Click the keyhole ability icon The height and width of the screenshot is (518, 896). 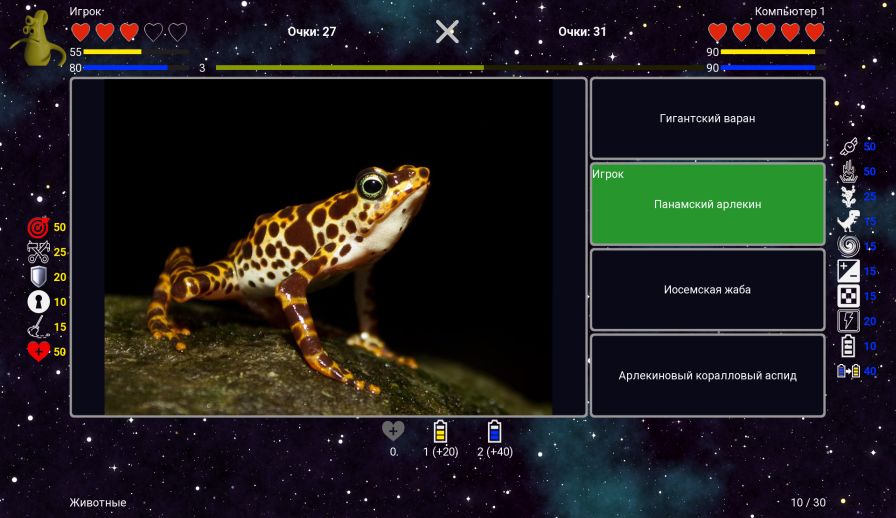(38, 302)
